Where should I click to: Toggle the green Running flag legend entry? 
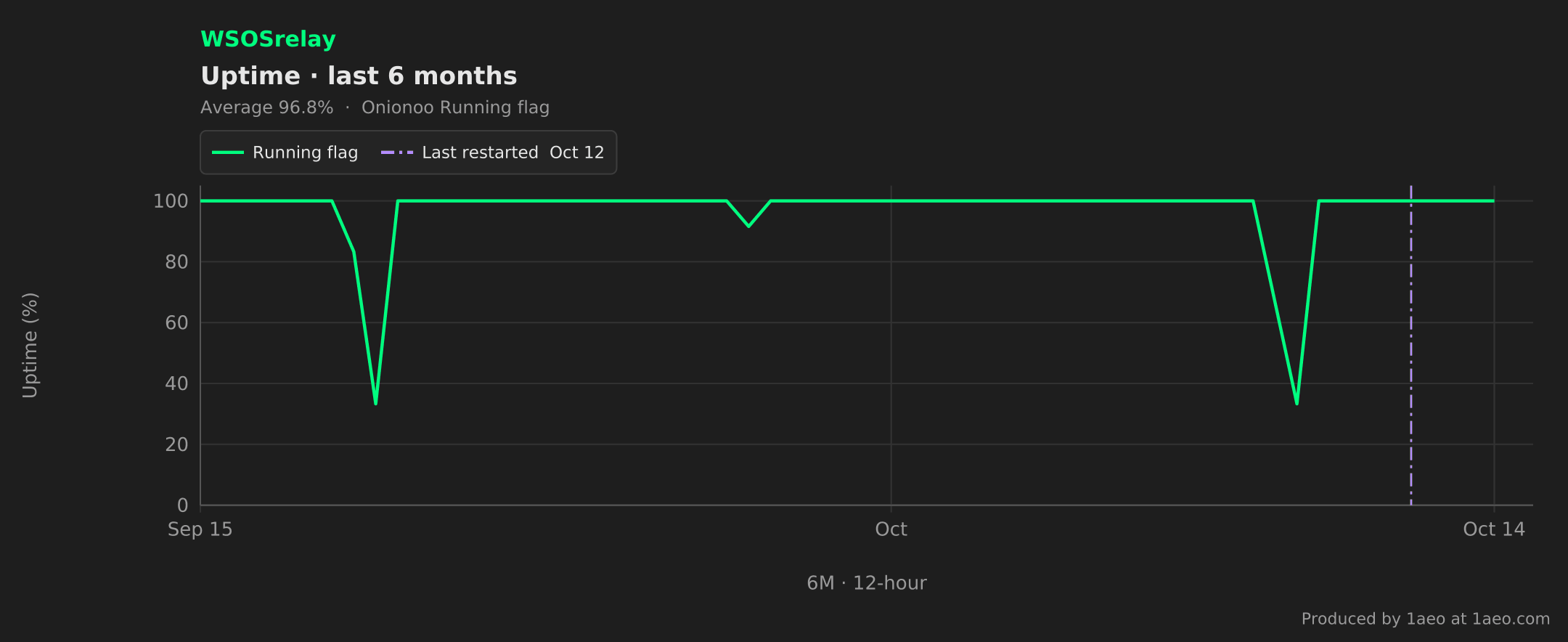point(285,153)
